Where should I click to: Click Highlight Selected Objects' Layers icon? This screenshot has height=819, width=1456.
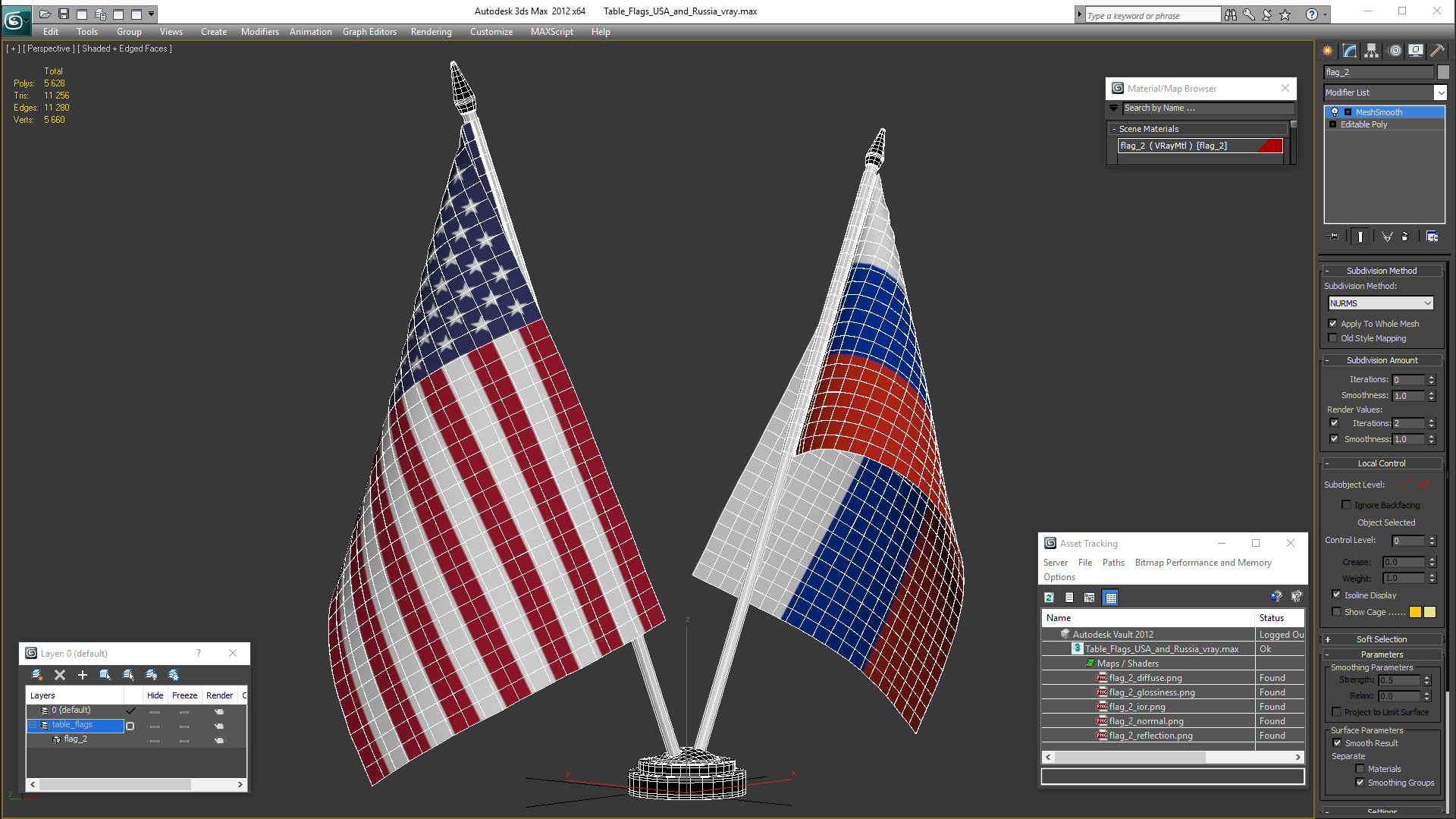click(128, 675)
